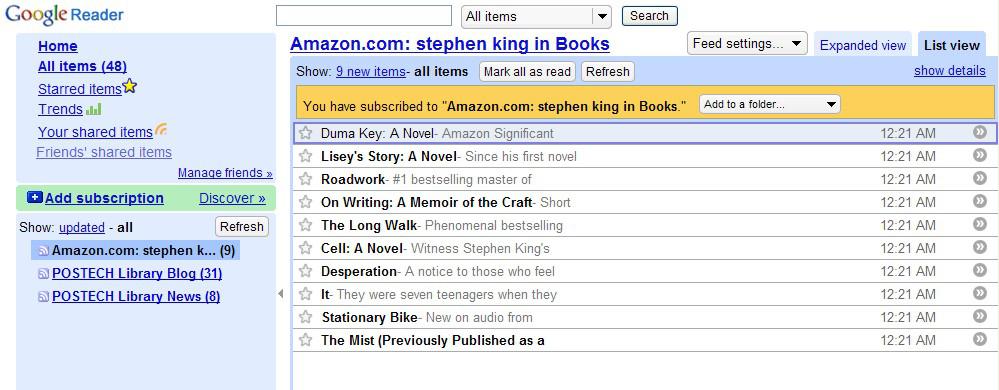Star the Roadwork item
999x390 pixels.
[306, 179]
